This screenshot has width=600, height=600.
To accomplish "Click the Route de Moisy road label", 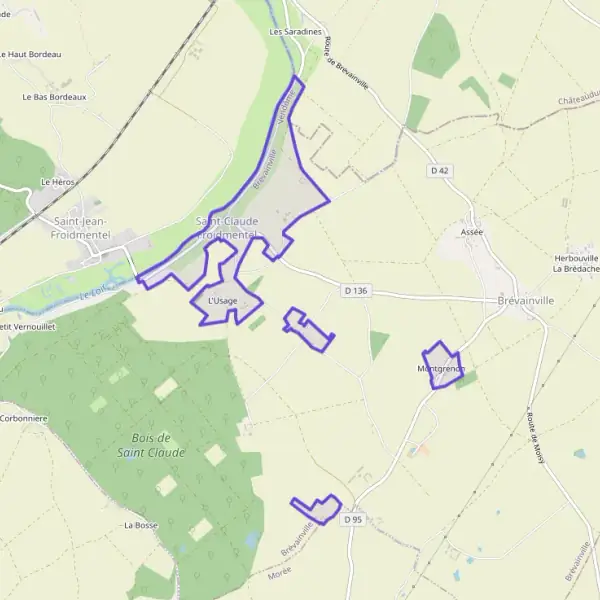I will [x=535, y=438].
